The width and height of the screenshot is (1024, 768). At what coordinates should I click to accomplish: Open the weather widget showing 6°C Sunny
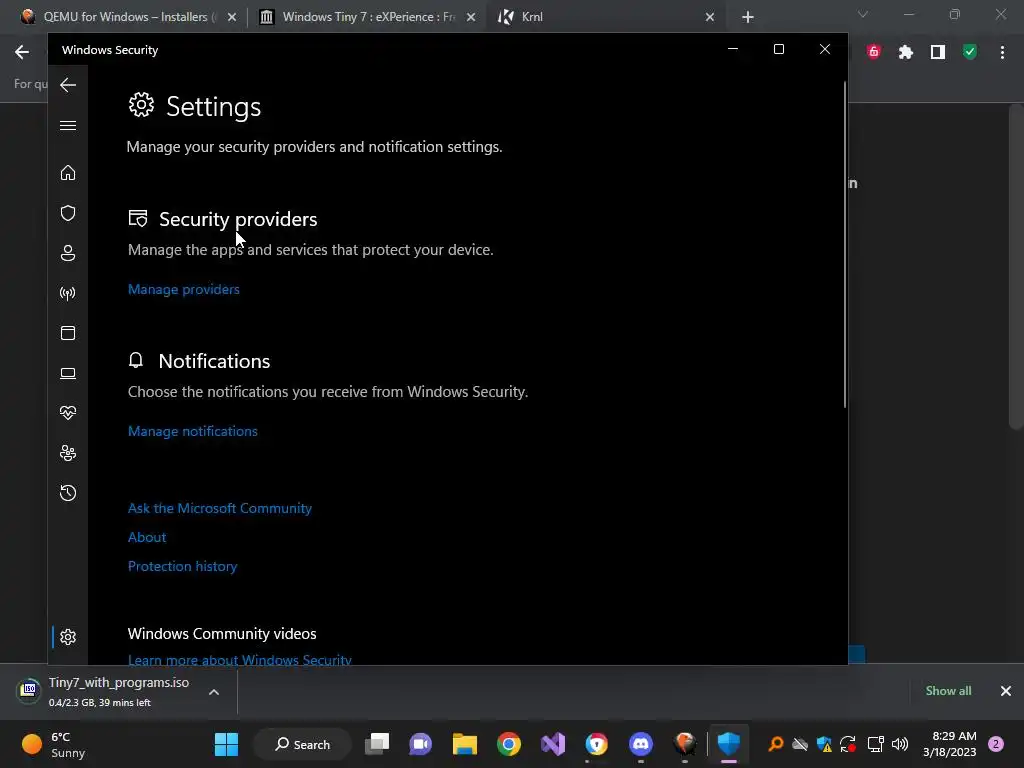tap(54, 744)
